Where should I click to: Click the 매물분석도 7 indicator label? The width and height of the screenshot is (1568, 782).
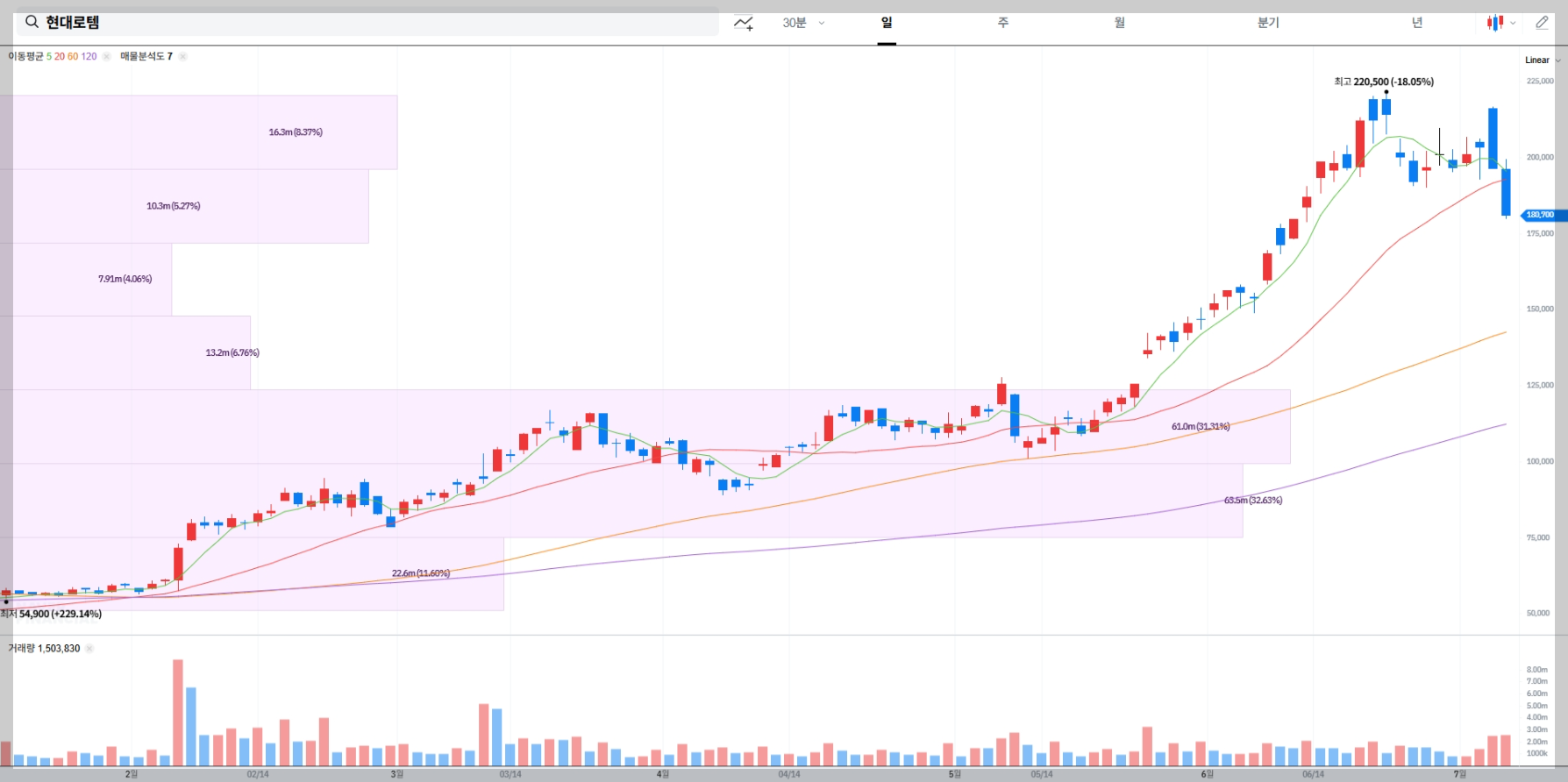click(146, 56)
